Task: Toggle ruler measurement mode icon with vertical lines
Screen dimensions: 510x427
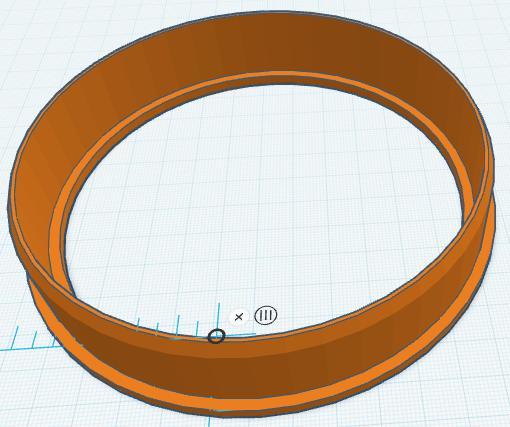Action: pos(266,315)
